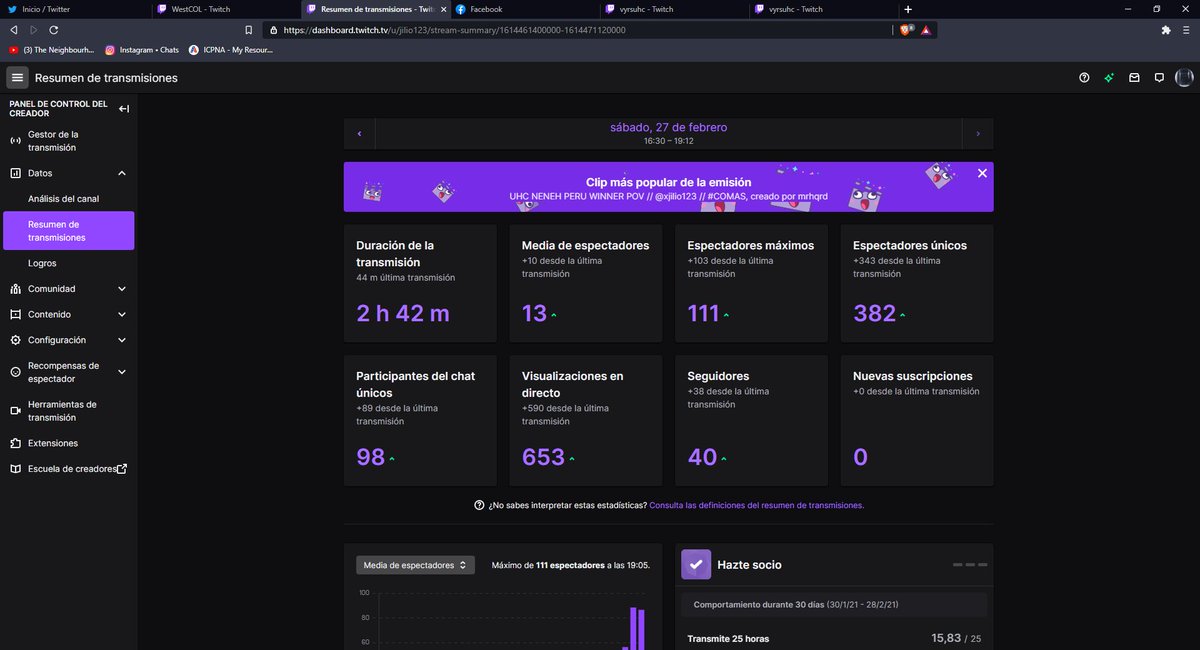
Task: Open a new browser tab
Action: [x=908, y=9]
